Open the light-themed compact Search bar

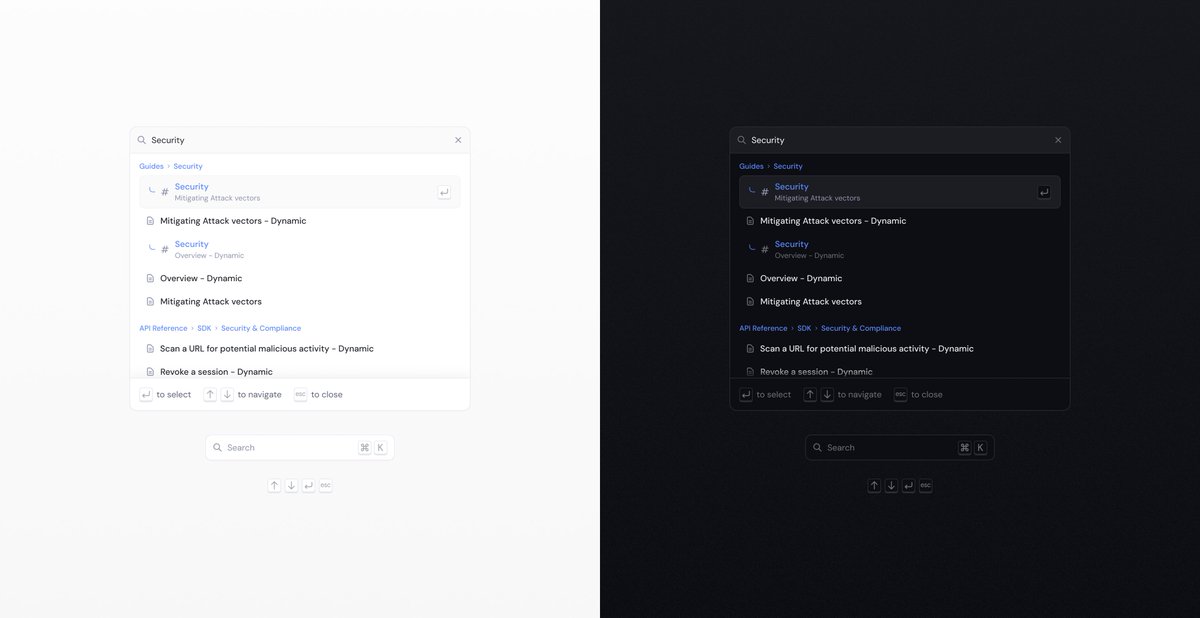(300, 448)
